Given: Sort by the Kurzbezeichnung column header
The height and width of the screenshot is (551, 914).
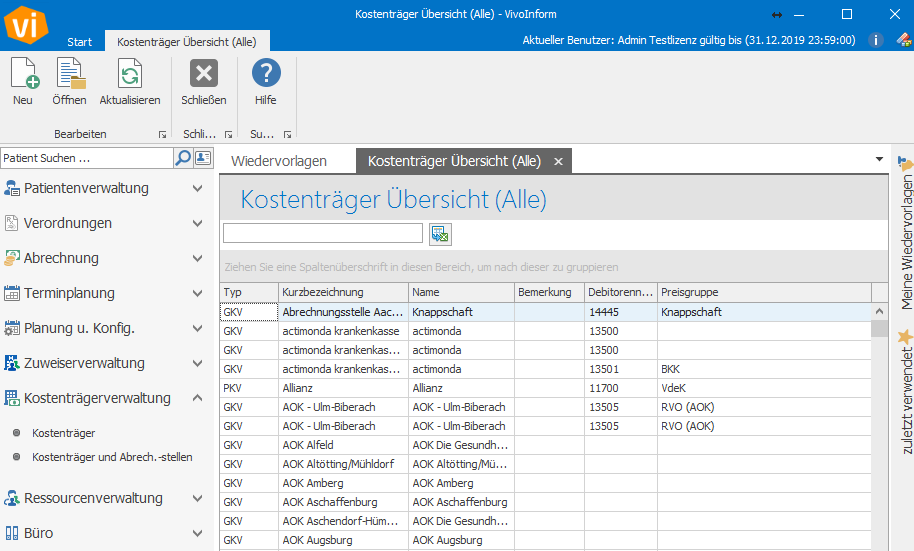Looking at the screenshot, I should [343, 292].
